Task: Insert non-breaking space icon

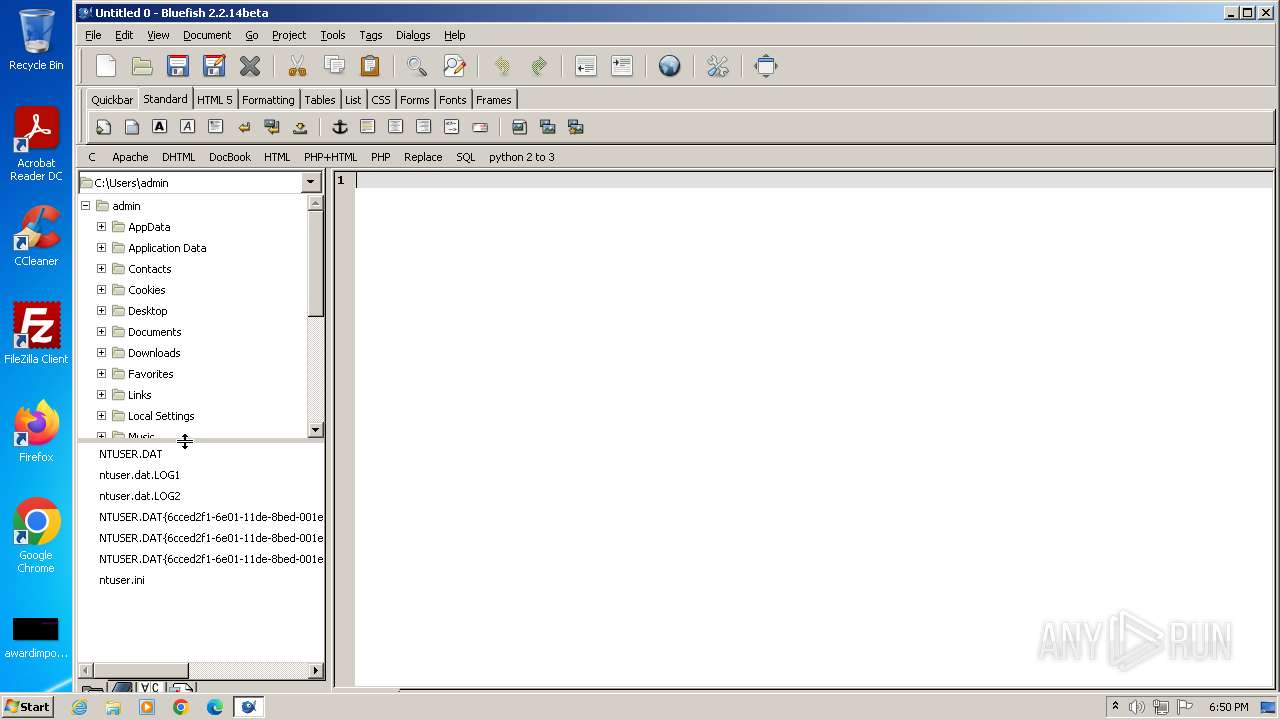Action: [299, 127]
